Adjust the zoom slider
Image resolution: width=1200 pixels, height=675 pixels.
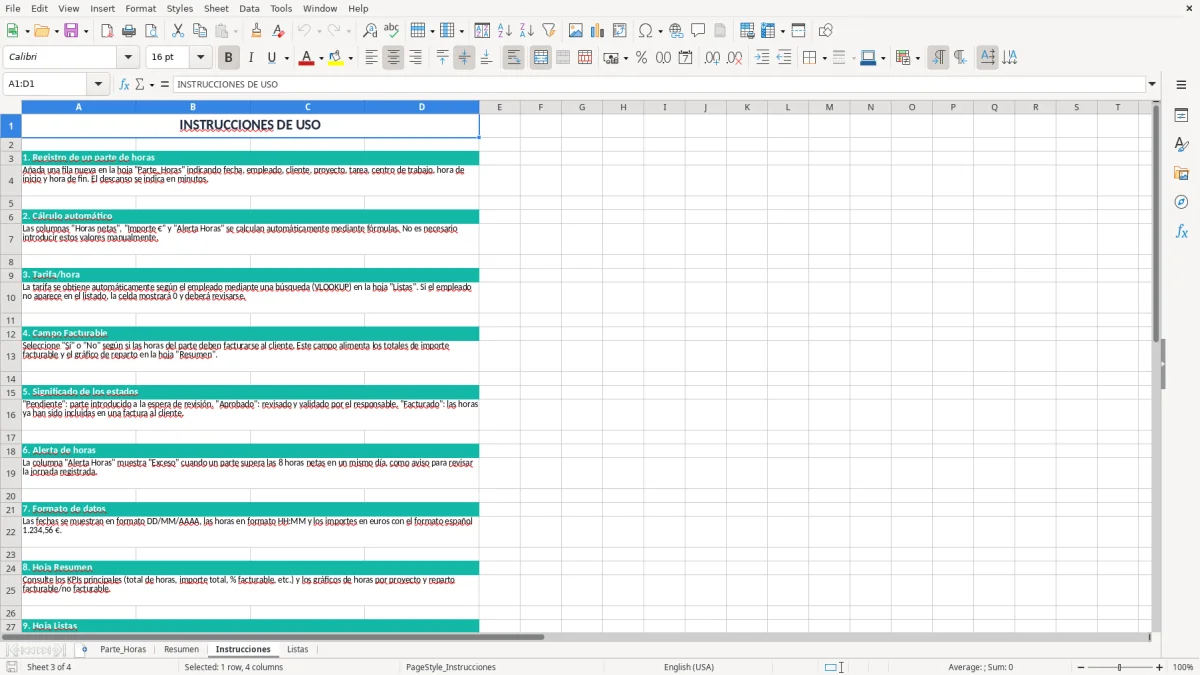[1119, 667]
